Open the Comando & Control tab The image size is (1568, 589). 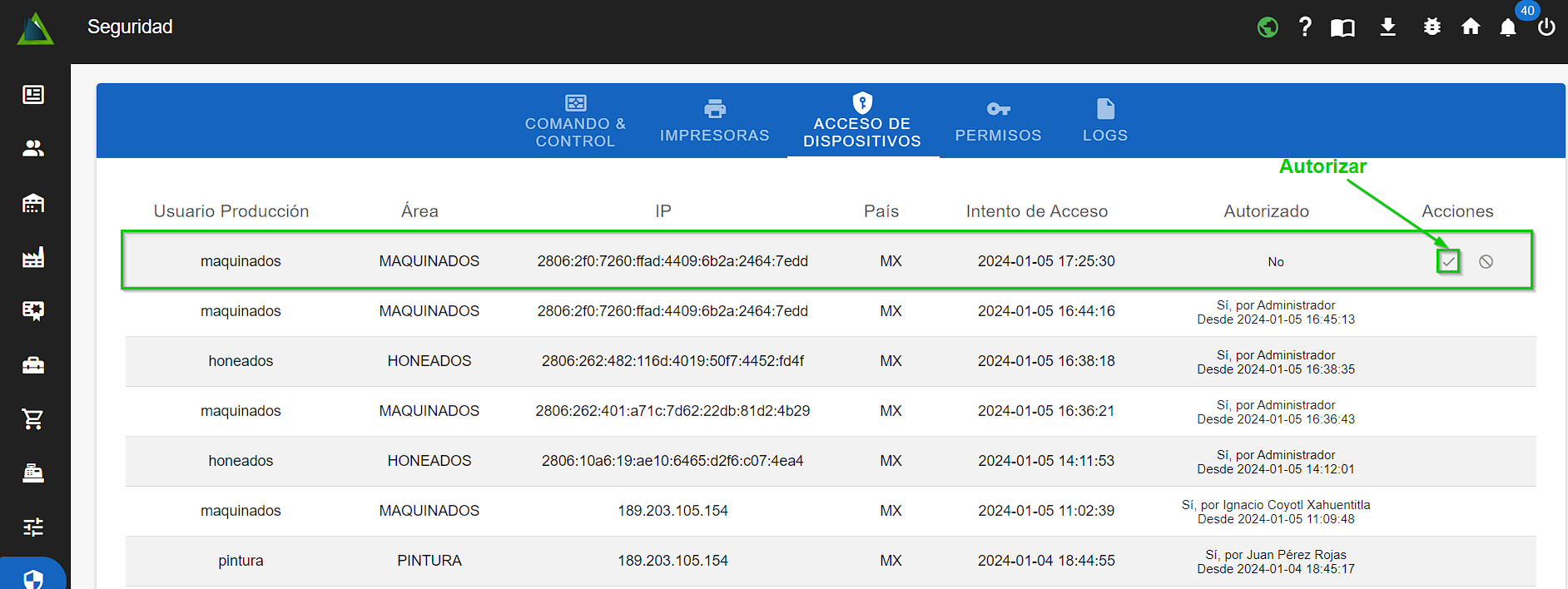point(575,121)
